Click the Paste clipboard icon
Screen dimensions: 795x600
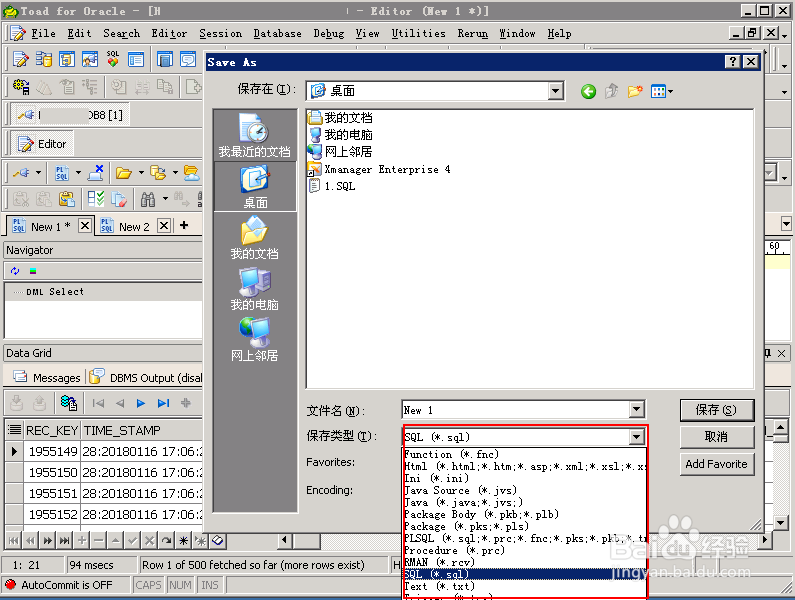[x=66, y=199]
